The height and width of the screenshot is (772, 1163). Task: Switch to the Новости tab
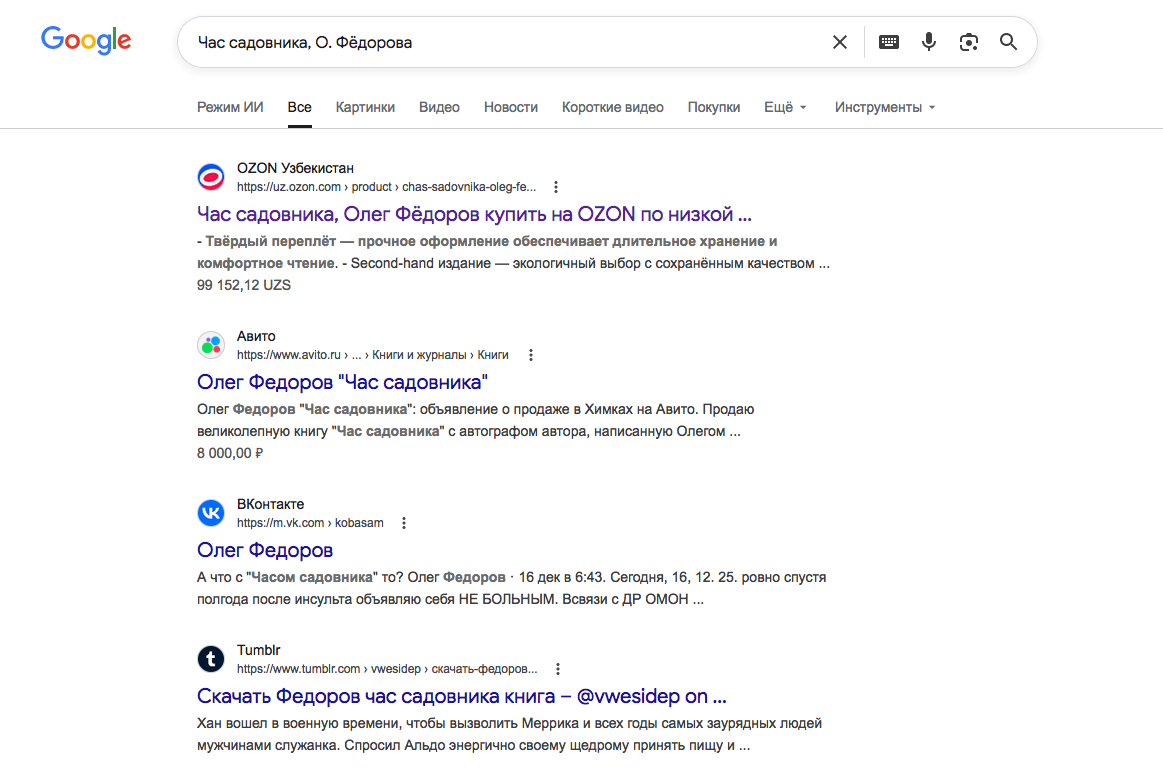pos(510,108)
